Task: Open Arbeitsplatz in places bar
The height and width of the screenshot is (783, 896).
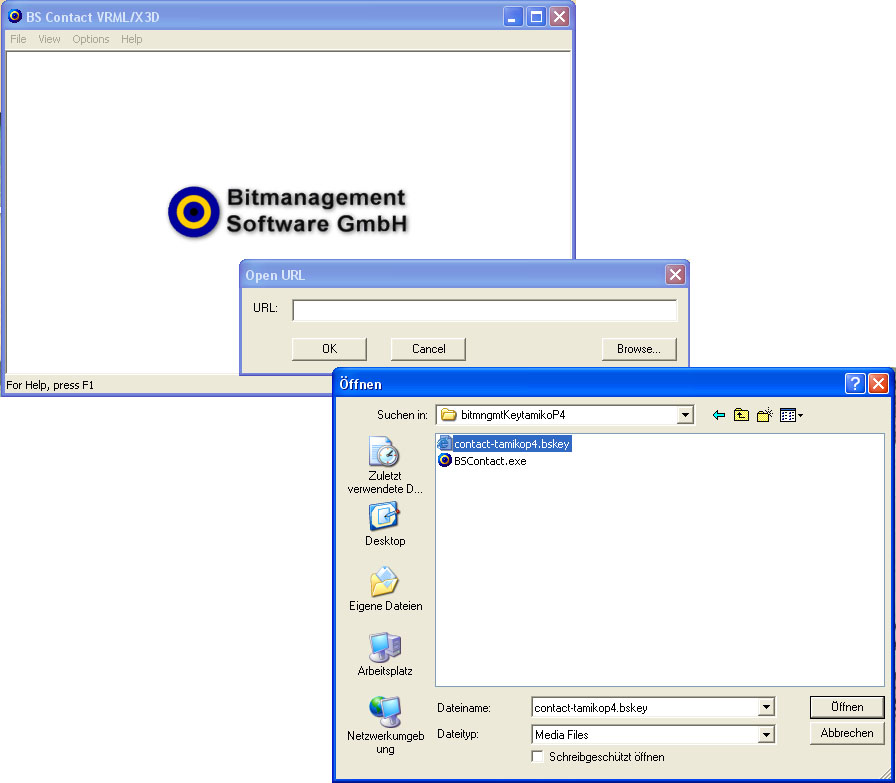Action: (385, 654)
